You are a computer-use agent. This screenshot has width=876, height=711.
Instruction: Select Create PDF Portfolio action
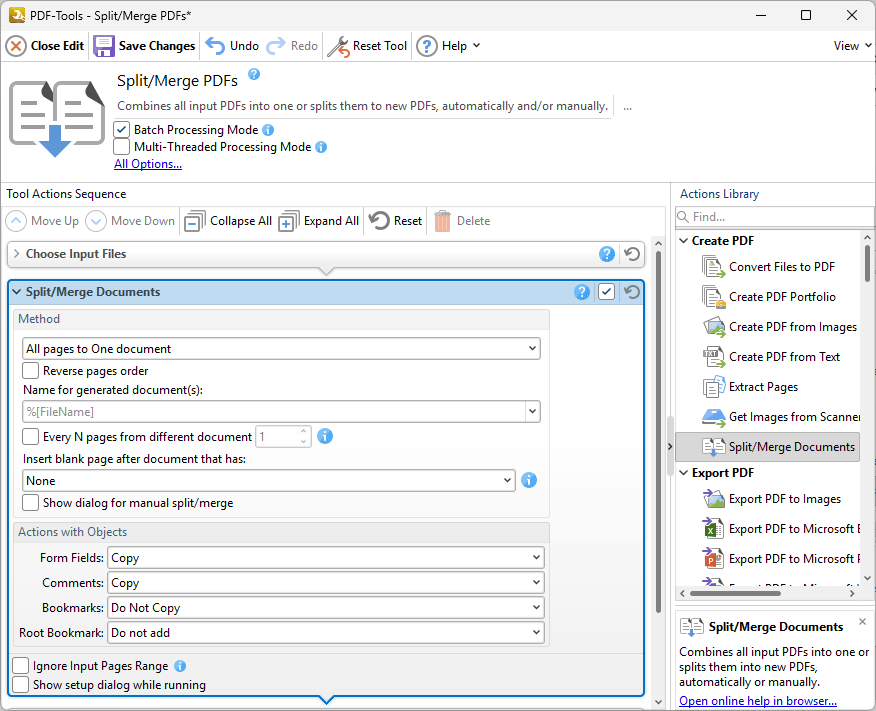tap(769, 297)
